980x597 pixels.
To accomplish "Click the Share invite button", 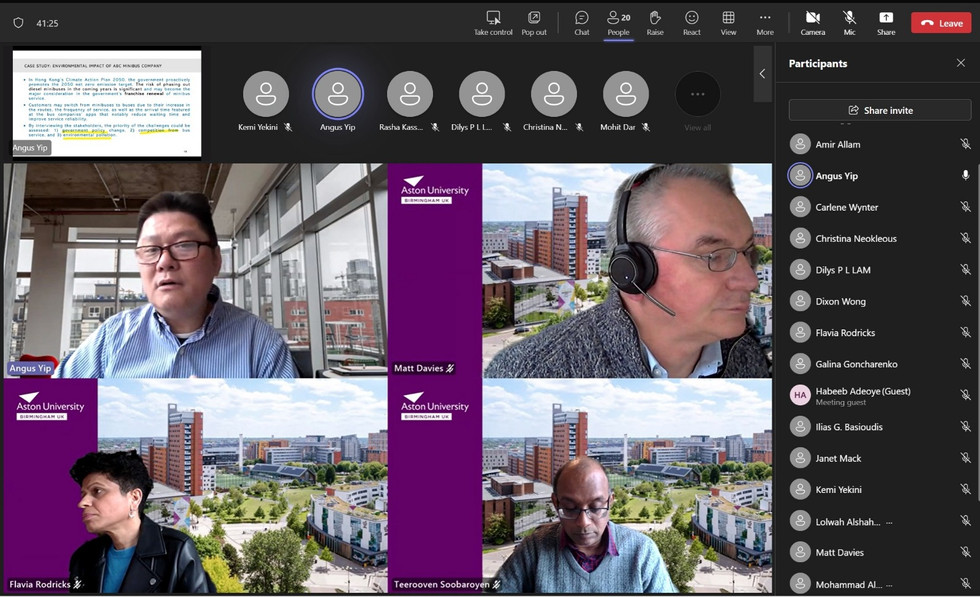I will click(879, 110).
